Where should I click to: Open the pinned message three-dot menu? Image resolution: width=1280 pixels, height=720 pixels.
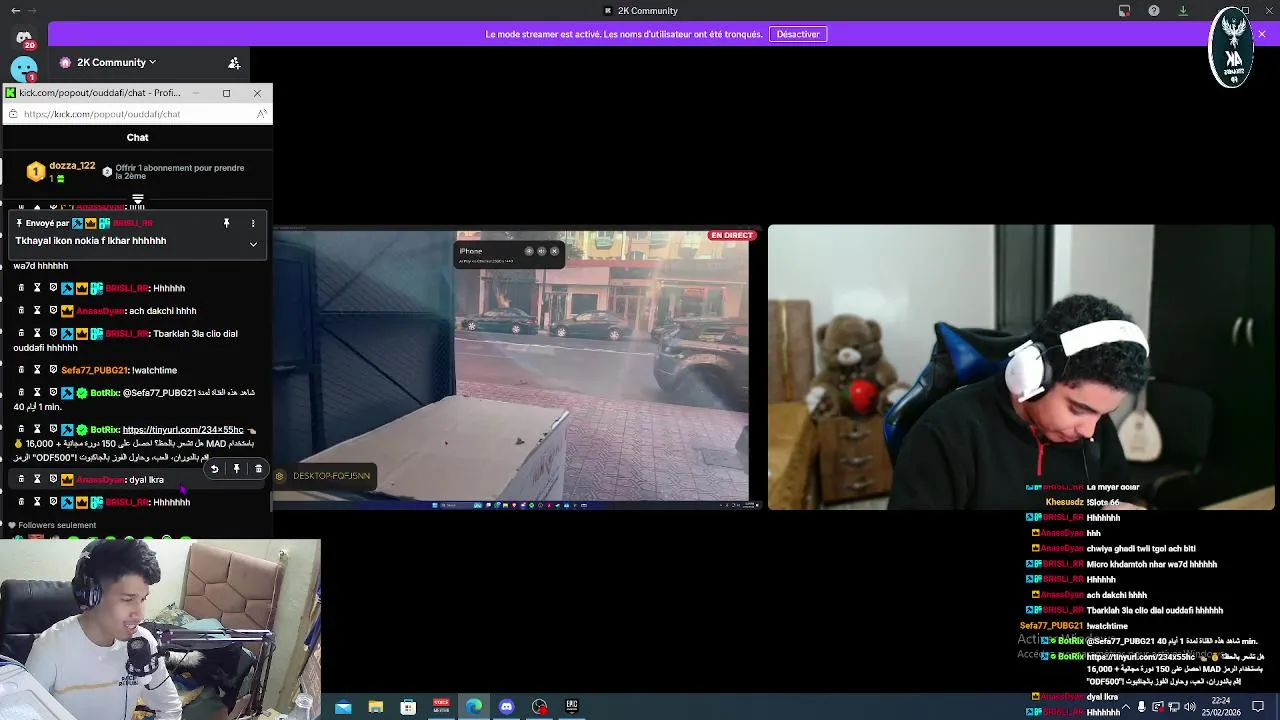click(x=253, y=223)
